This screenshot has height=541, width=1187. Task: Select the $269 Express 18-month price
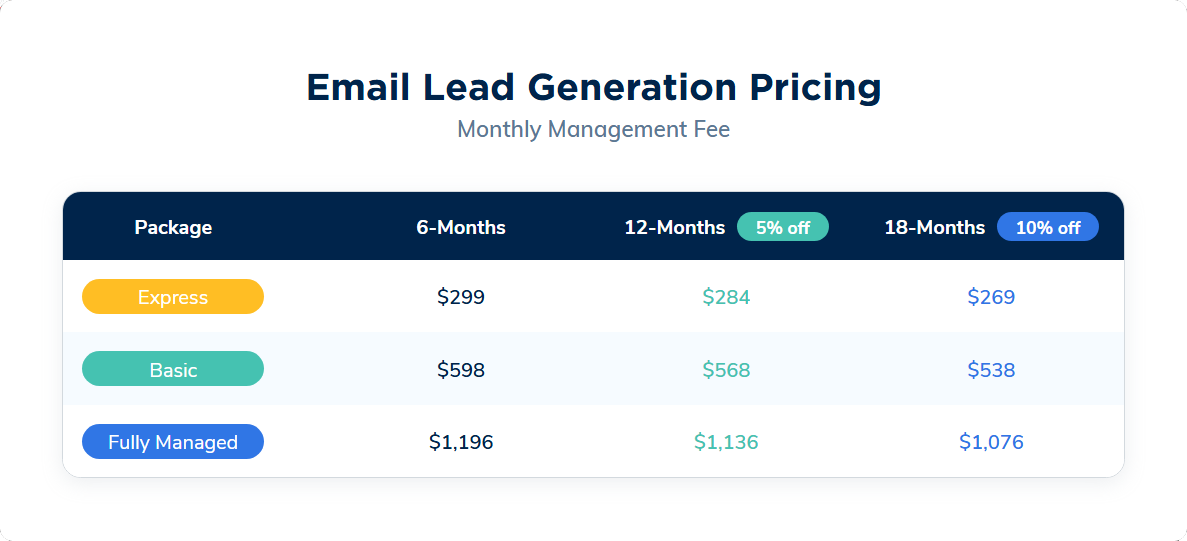click(991, 297)
